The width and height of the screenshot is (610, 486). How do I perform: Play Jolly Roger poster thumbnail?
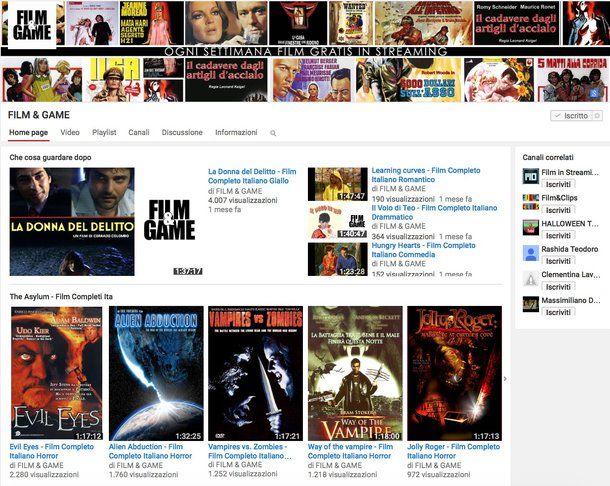coord(454,374)
